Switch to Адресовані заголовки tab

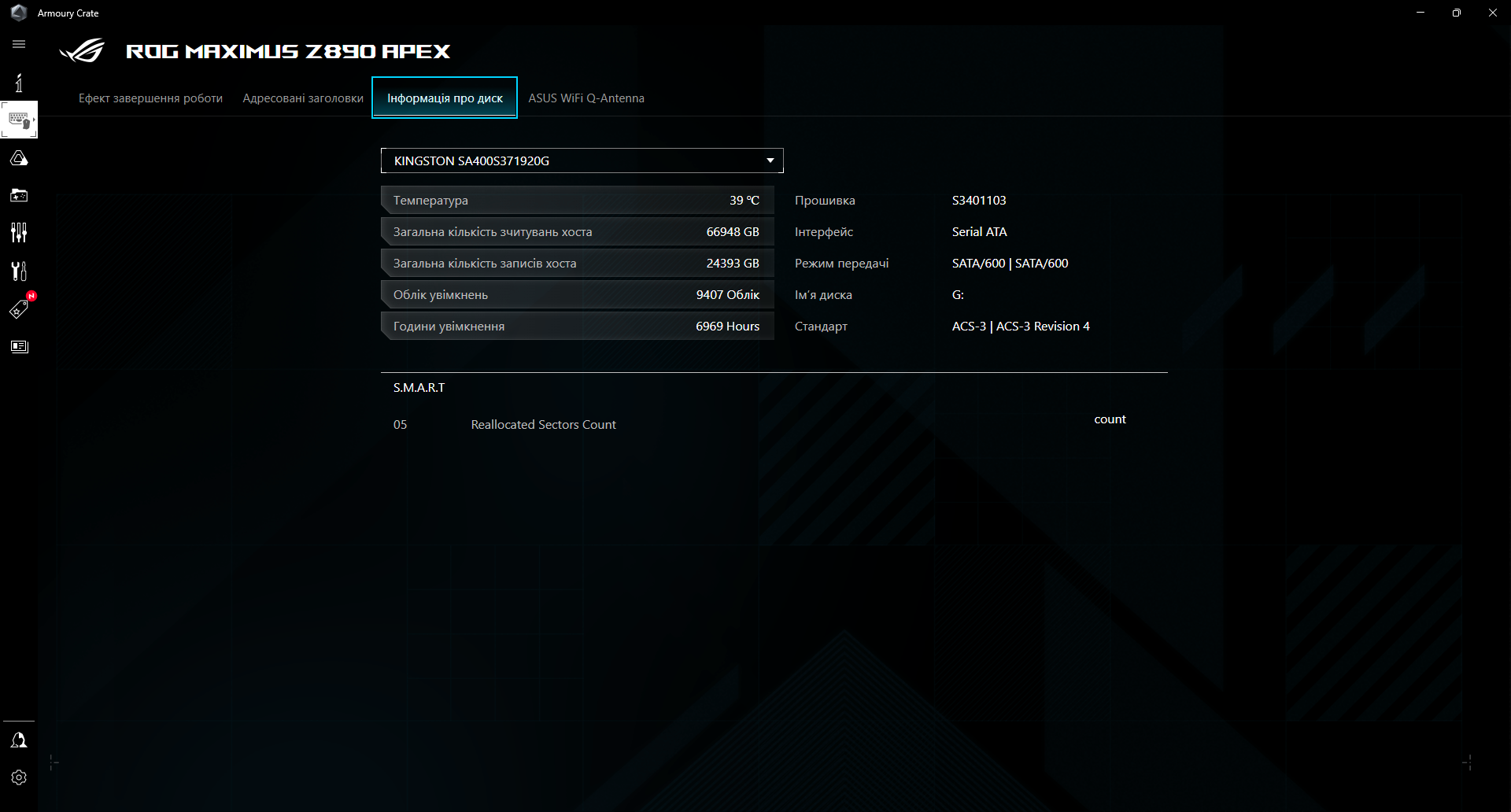click(x=303, y=98)
